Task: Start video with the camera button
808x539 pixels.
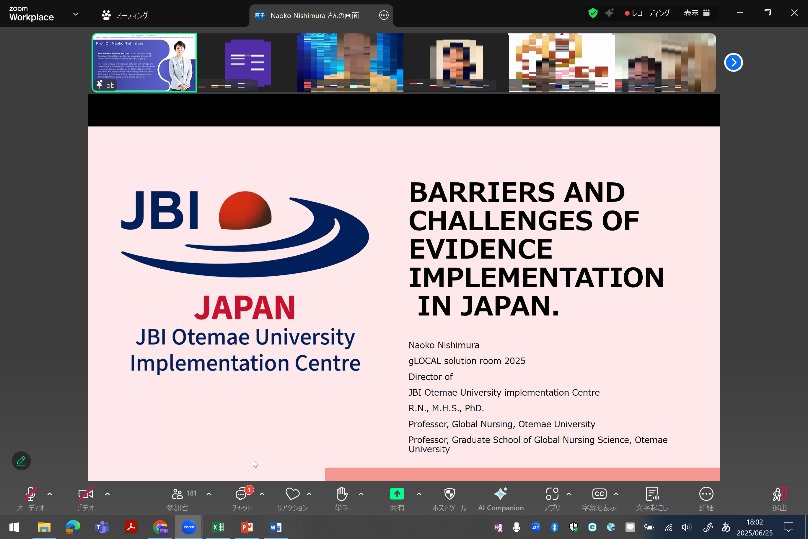Action: [86, 495]
